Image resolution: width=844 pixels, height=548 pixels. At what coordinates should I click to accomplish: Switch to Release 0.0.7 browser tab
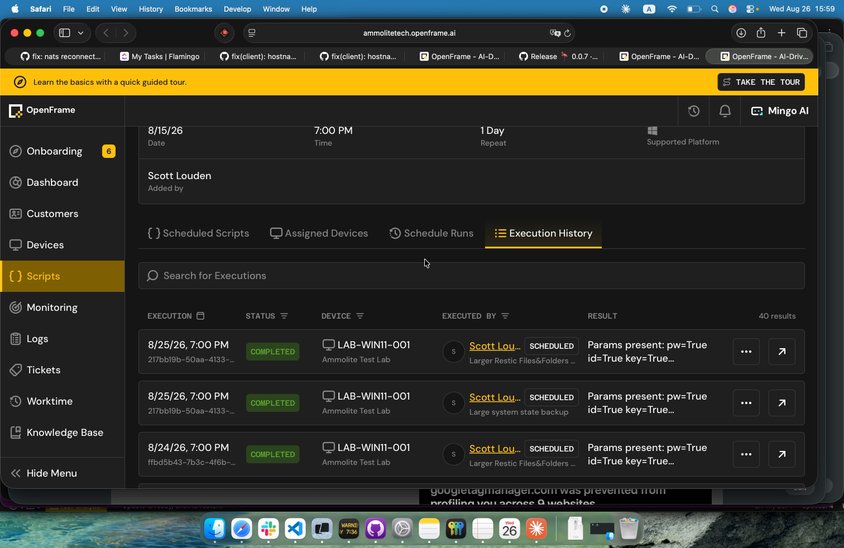pyautogui.click(x=559, y=56)
